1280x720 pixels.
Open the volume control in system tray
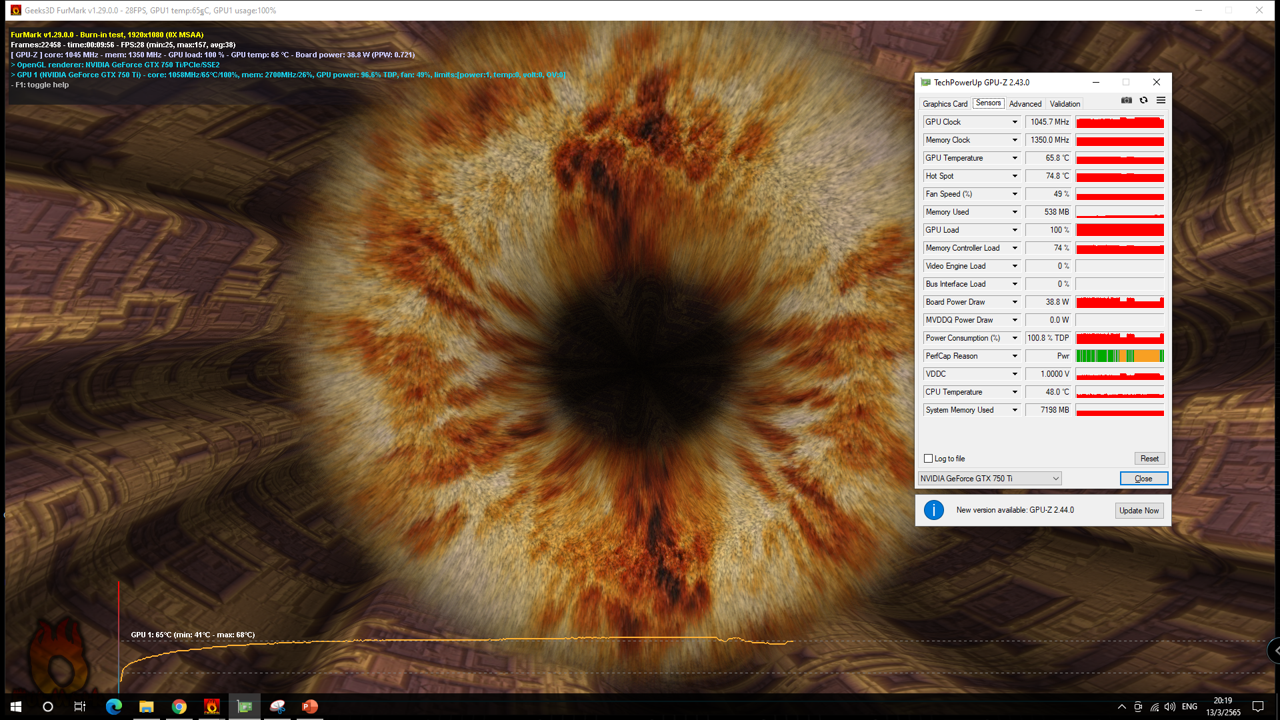(x=1170, y=707)
